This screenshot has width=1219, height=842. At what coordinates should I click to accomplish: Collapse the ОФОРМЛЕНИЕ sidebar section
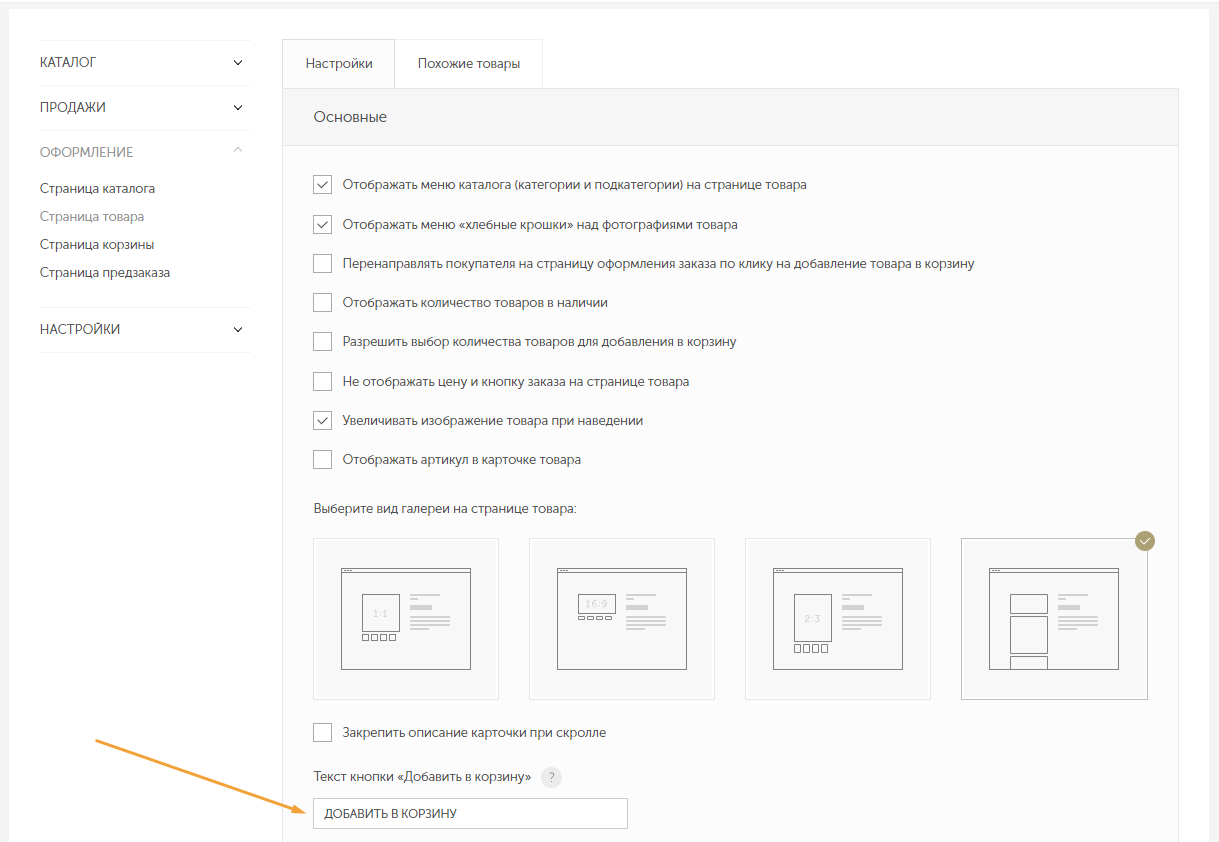coord(237,152)
